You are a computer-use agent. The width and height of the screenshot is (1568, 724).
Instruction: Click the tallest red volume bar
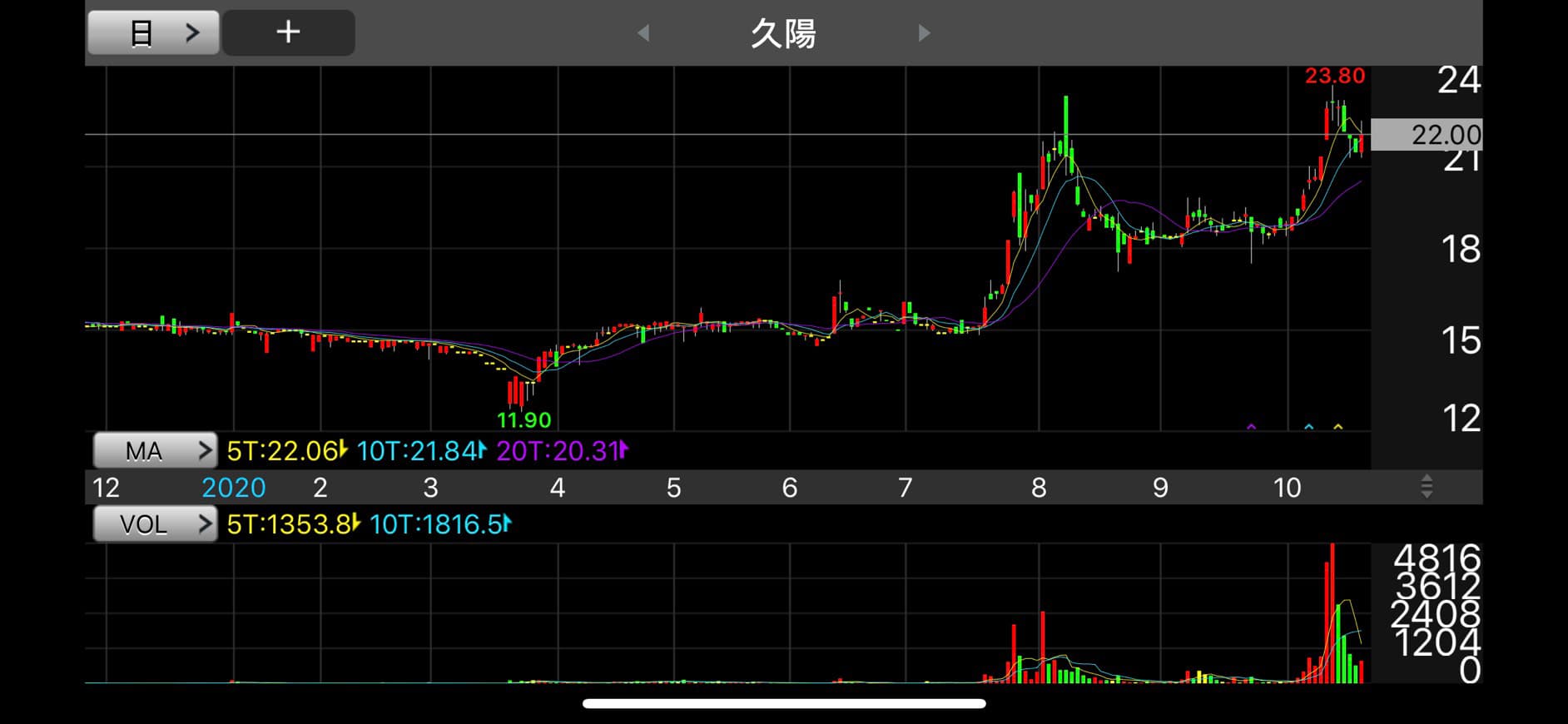tap(1332, 613)
